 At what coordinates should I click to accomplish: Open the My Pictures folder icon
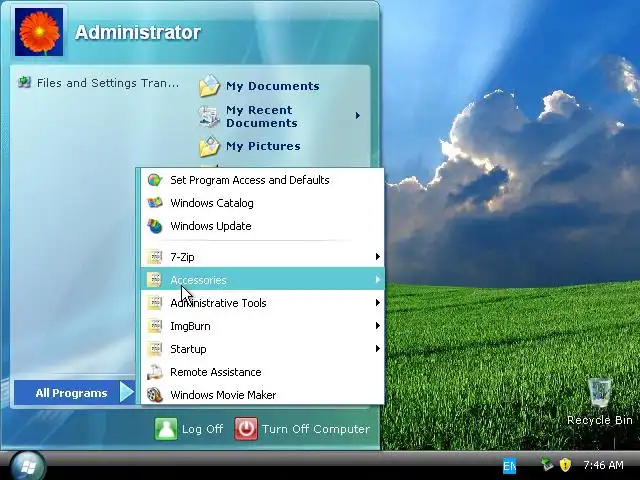pos(209,147)
